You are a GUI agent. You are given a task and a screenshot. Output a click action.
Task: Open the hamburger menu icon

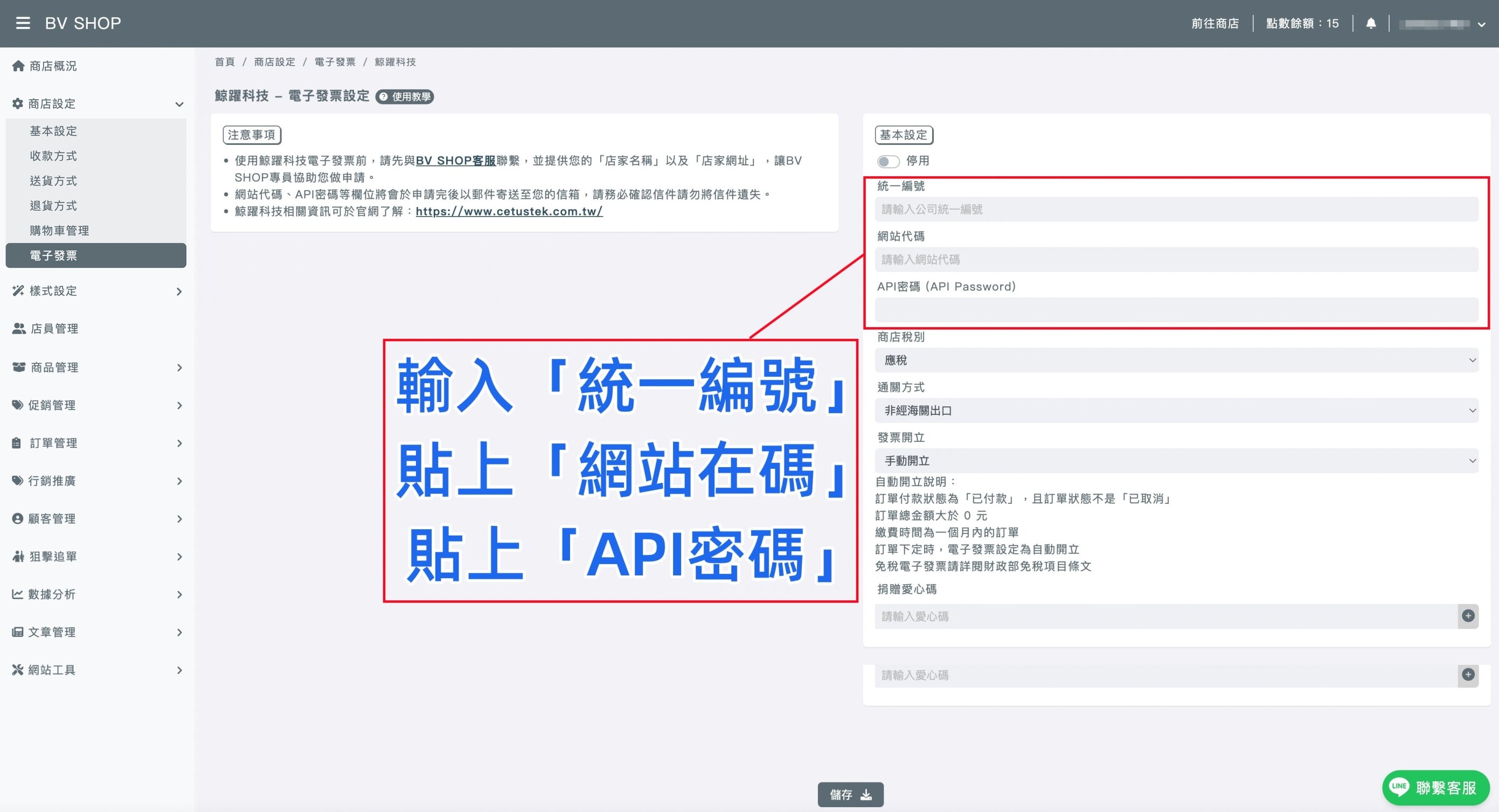[23, 23]
